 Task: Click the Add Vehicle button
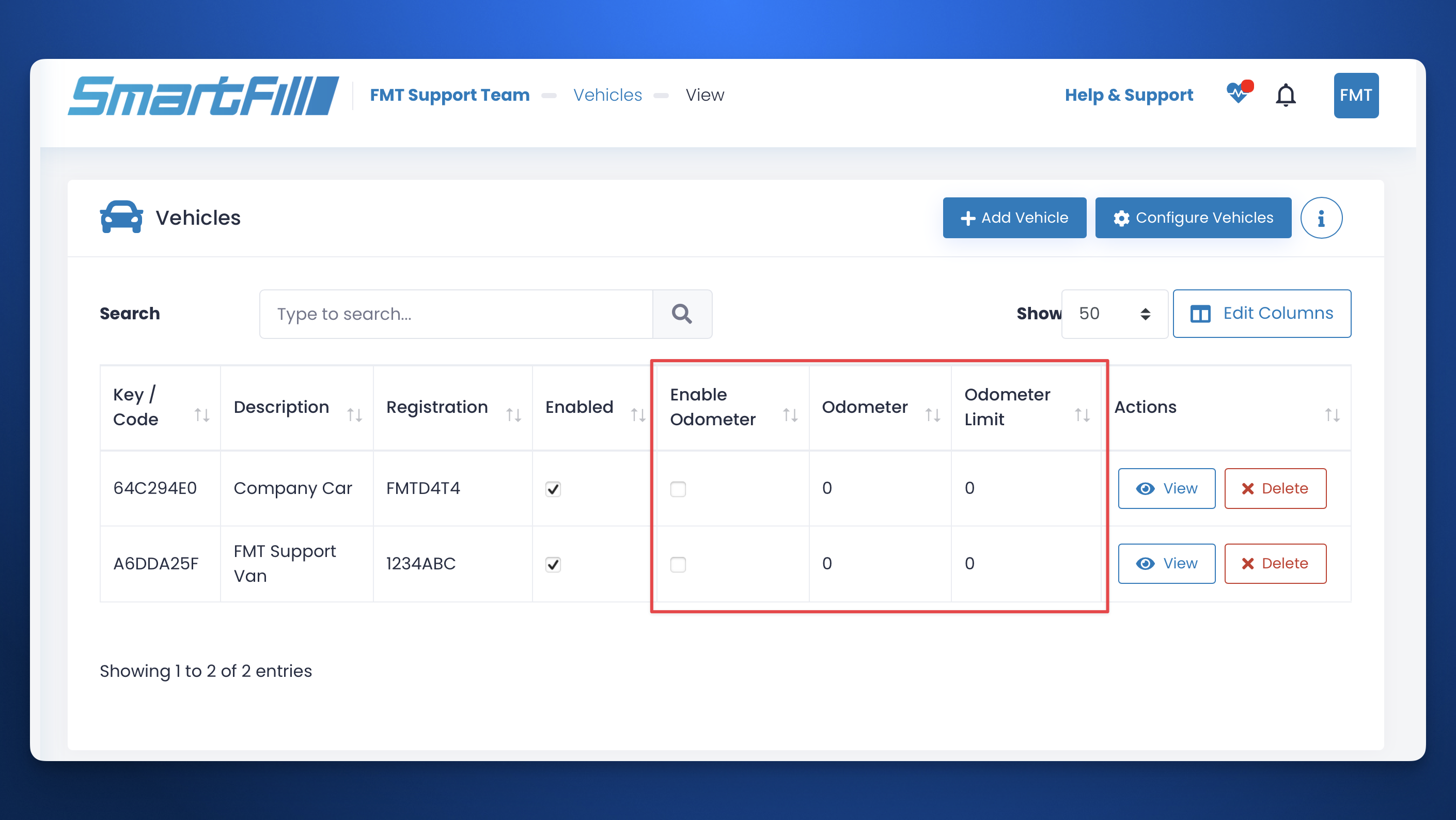click(1014, 218)
